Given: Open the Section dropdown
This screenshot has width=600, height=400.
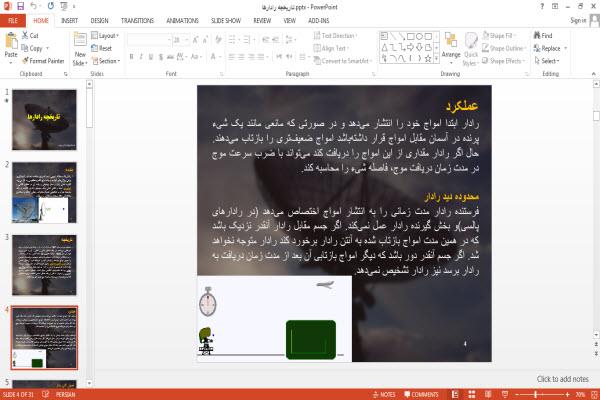Looking at the screenshot, I should point(106,61).
